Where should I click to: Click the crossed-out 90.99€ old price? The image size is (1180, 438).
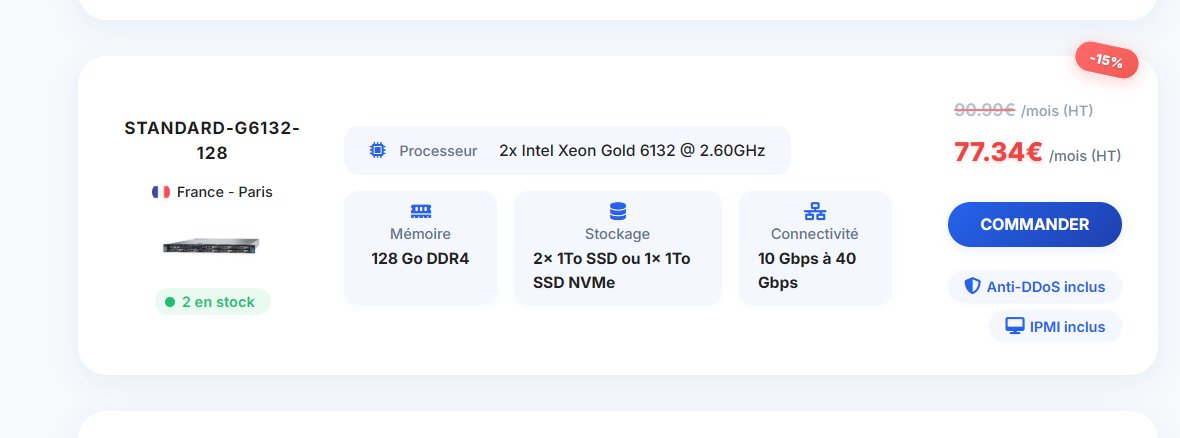984,111
